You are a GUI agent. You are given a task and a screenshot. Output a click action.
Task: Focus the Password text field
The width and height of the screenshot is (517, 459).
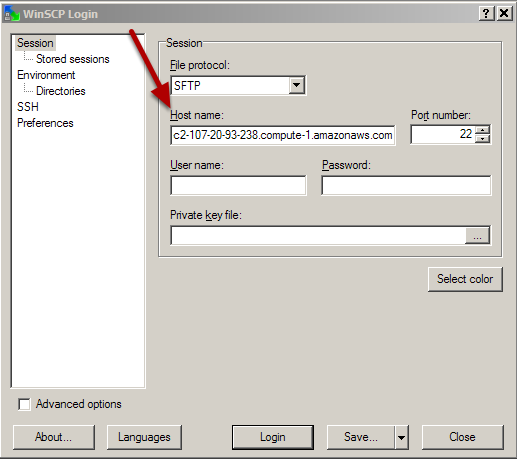(406, 185)
